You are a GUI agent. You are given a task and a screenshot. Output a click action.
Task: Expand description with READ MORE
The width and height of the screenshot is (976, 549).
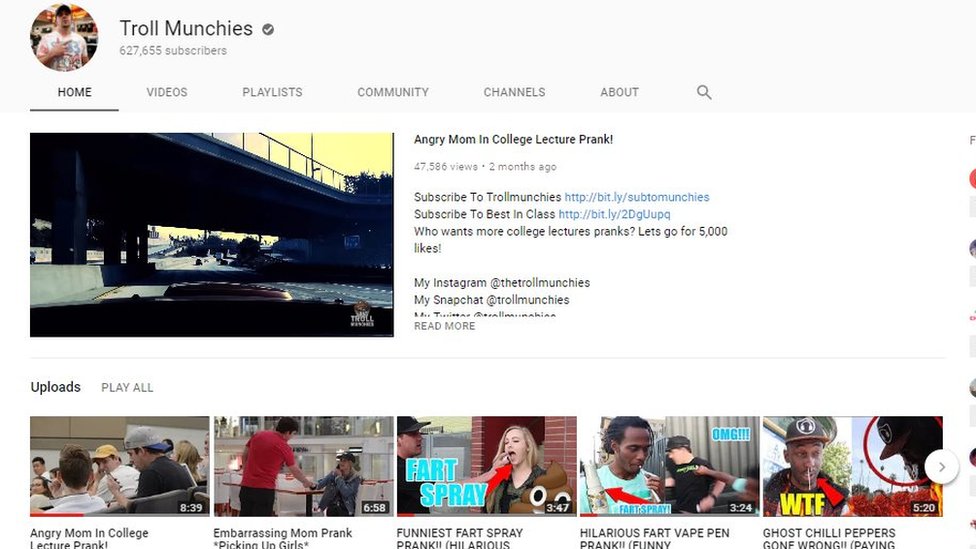coord(444,326)
